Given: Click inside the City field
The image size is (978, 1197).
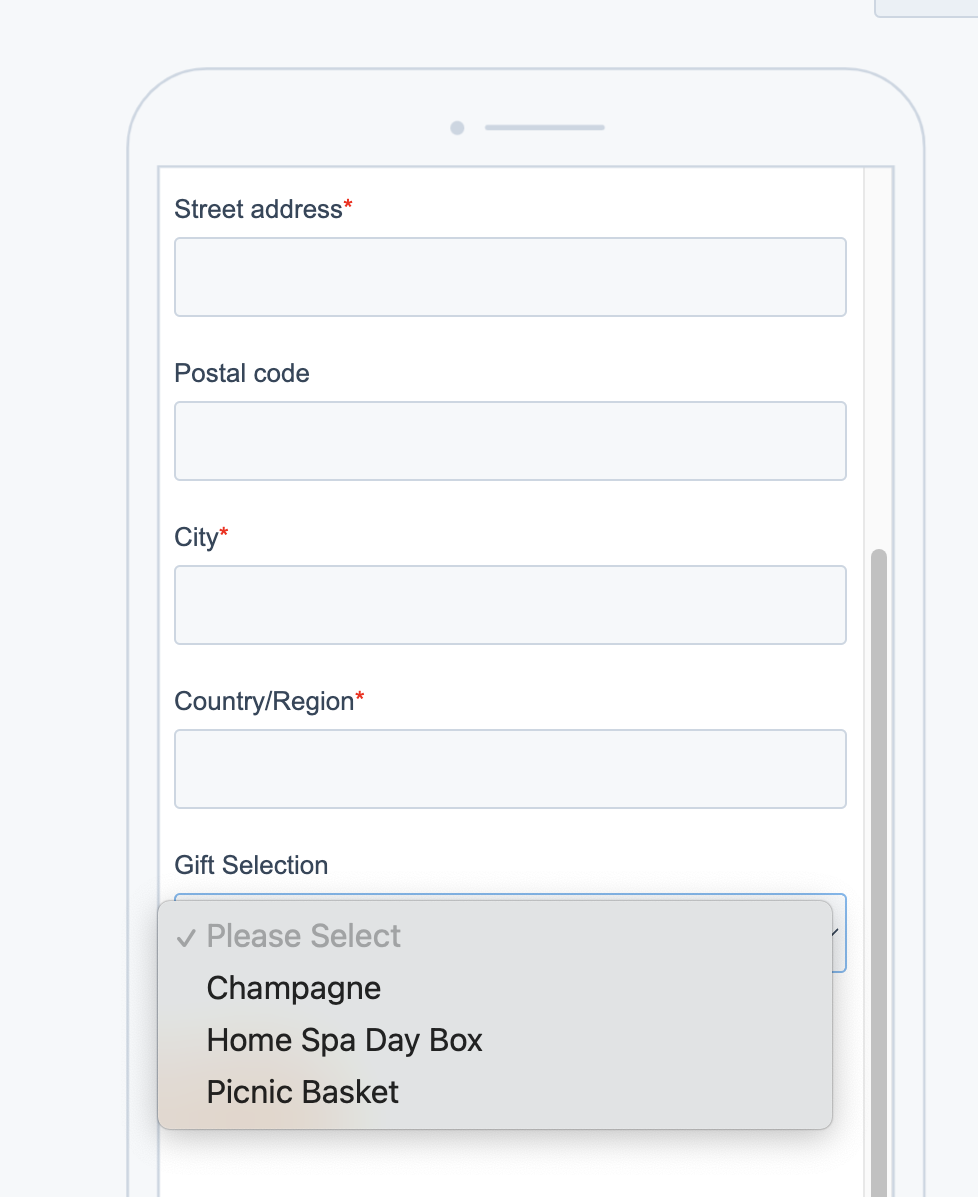Looking at the screenshot, I should 510,605.
